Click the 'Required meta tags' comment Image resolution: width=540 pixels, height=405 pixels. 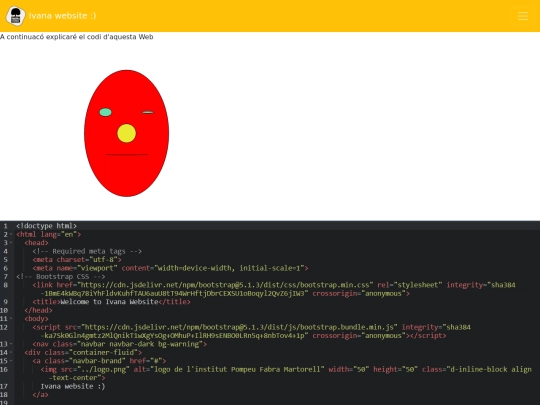87,251
